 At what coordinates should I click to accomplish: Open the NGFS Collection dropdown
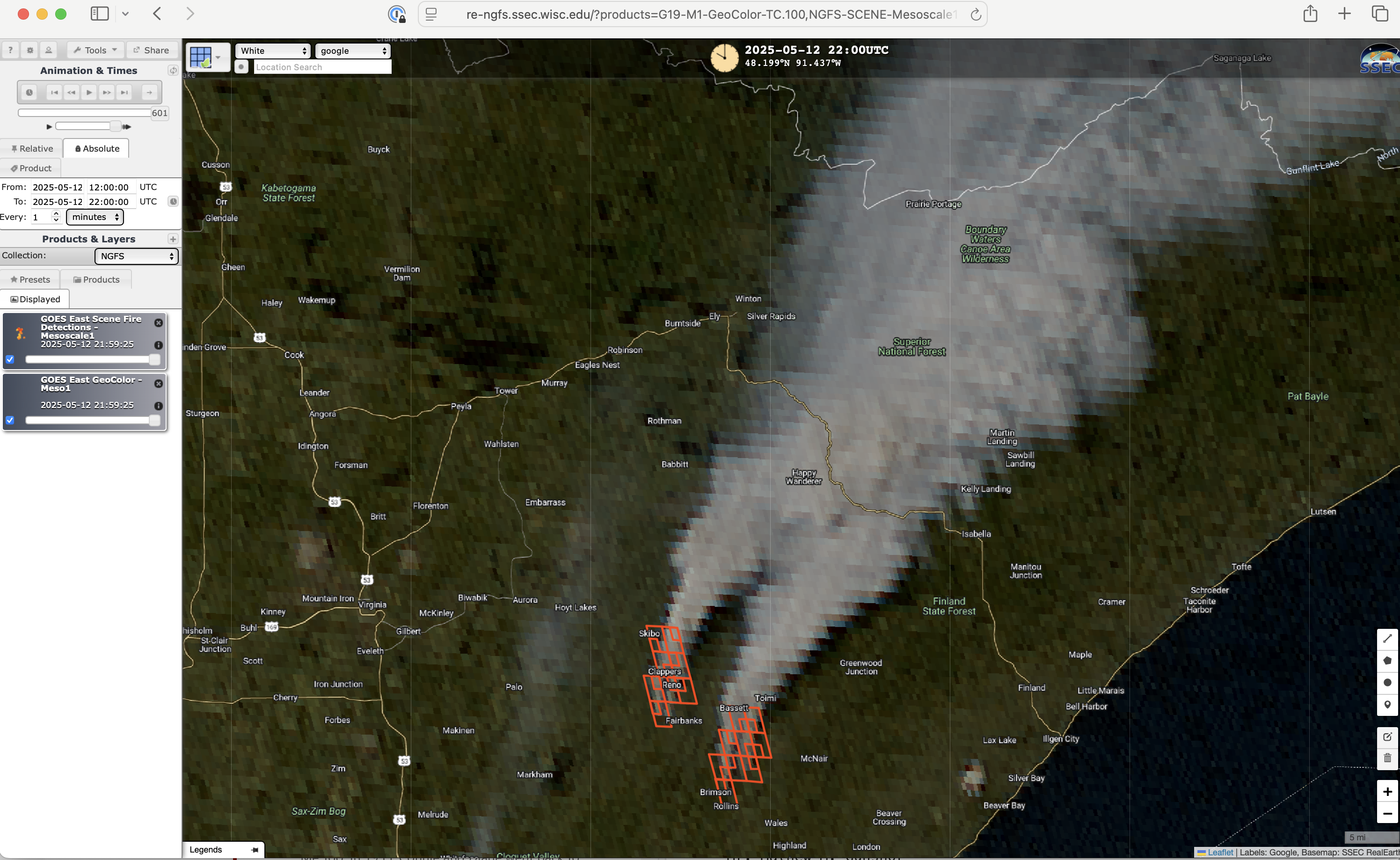[x=137, y=256]
